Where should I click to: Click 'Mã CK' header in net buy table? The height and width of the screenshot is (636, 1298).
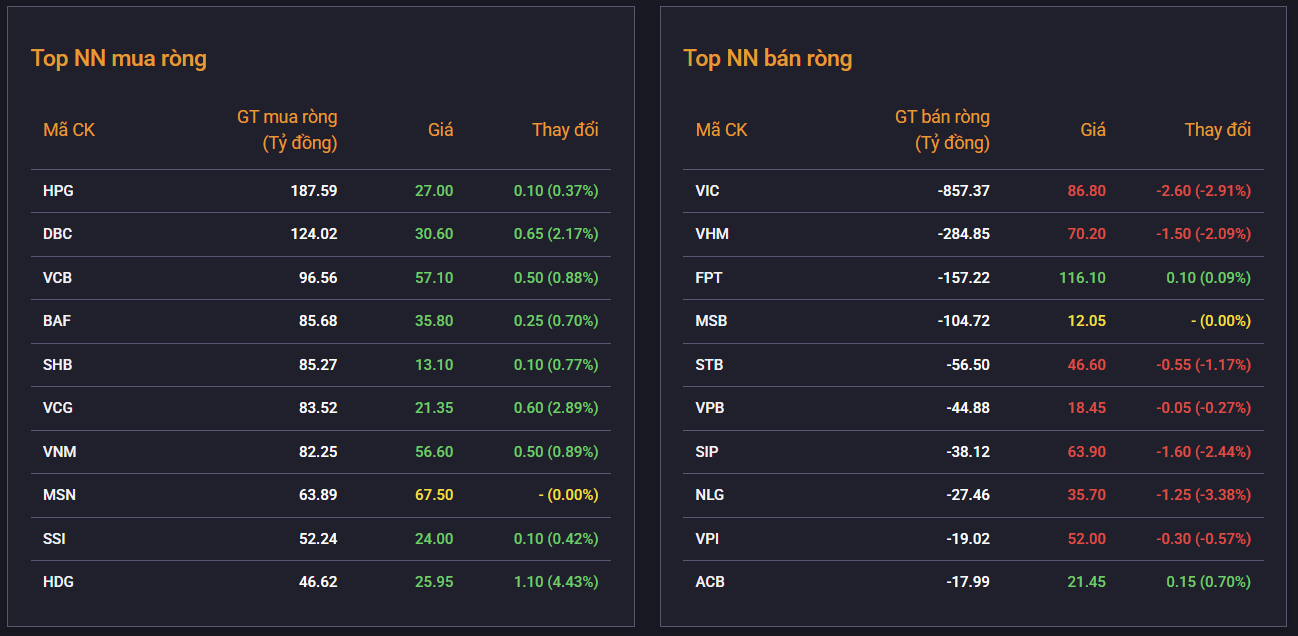tap(69, 130)
